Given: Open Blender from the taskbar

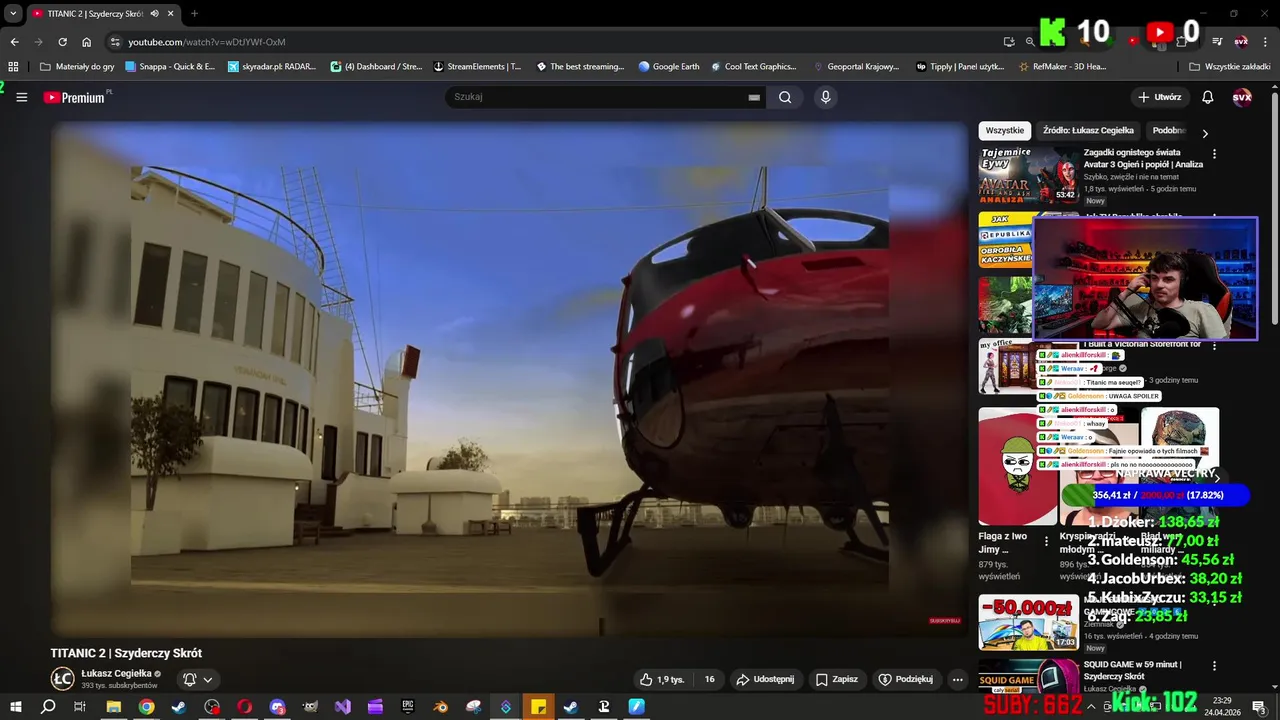Looking at the screenshot, I should tap(441, 707).
